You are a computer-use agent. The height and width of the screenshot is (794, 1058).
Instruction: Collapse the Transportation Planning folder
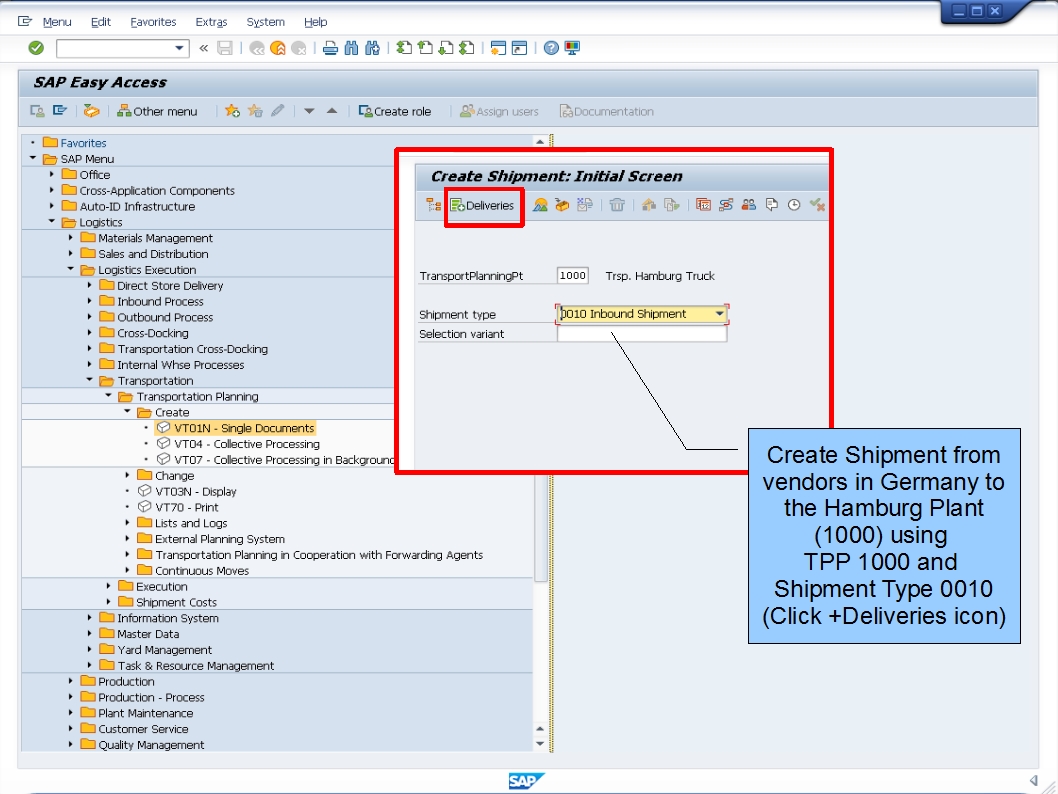point(108,396)
